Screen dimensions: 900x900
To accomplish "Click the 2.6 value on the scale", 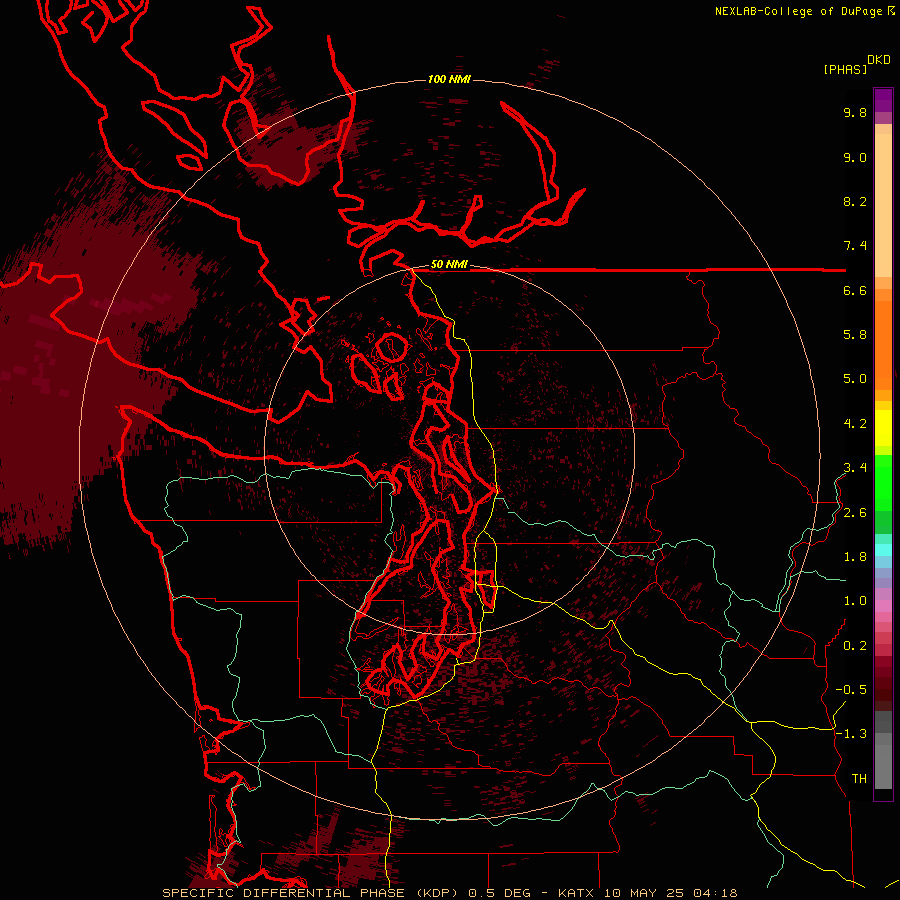I will (855, 513).
